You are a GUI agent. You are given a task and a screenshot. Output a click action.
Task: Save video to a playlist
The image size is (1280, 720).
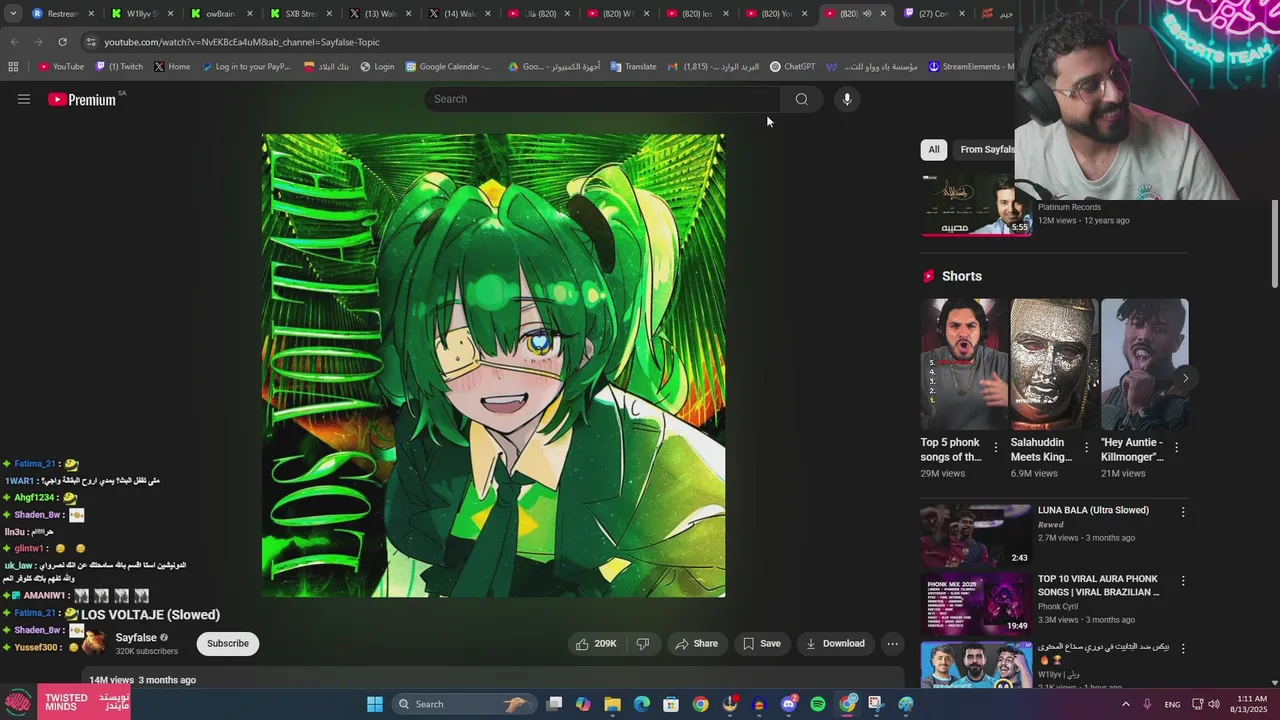(x=761, y=643)
